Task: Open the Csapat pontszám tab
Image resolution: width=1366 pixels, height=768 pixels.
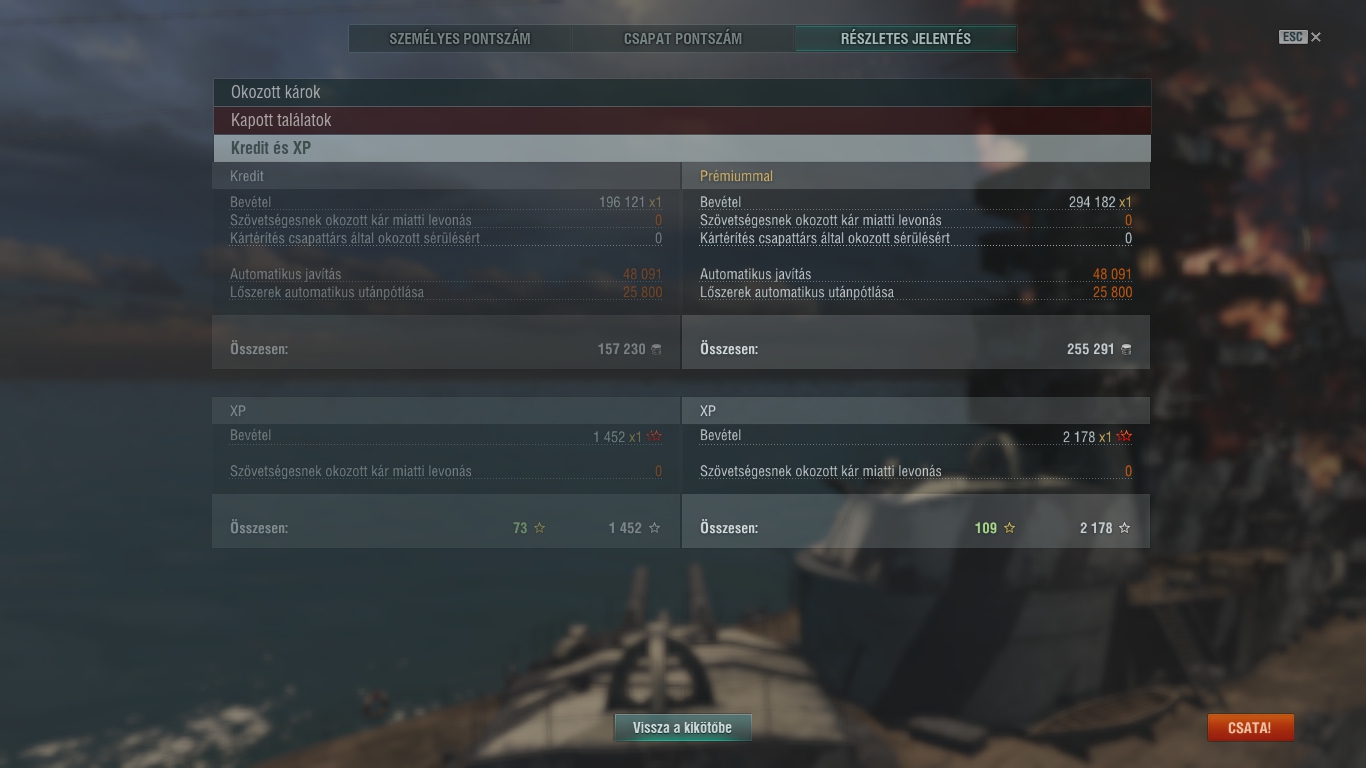Action: tap(683, 39)
